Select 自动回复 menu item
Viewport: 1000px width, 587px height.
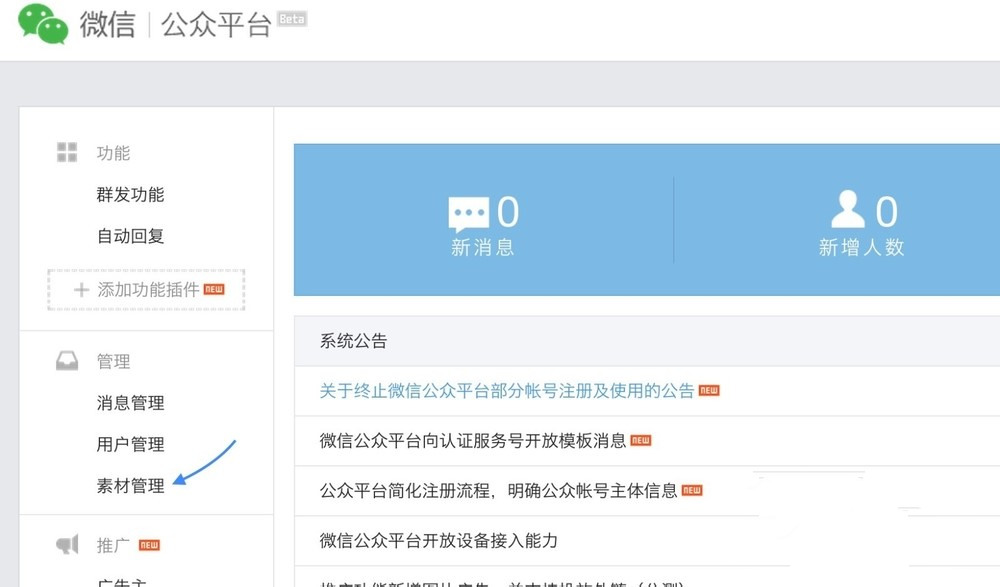tap(130, 236)
